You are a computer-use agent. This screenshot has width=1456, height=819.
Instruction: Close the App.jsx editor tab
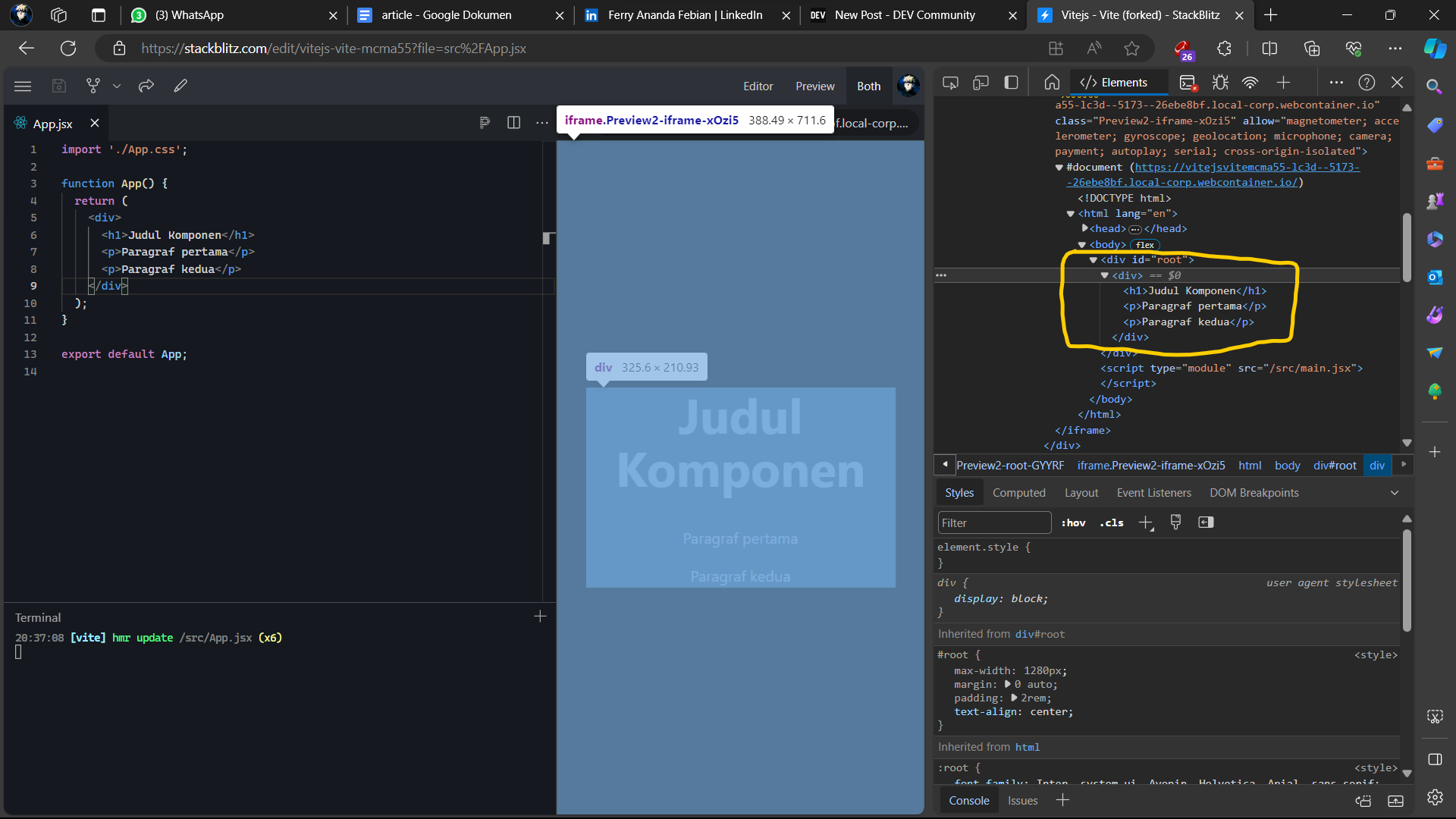[95, 123]
